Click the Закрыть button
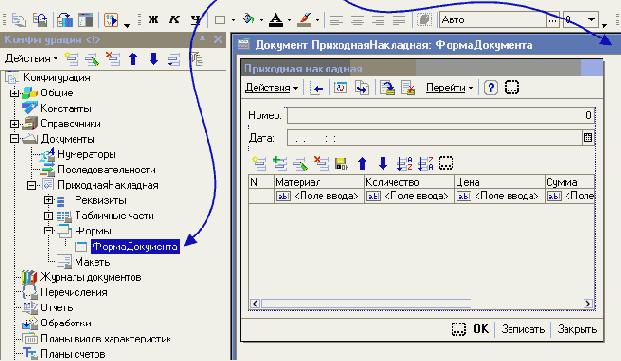This screenshot has height=361, width=621. coord(577,329)
